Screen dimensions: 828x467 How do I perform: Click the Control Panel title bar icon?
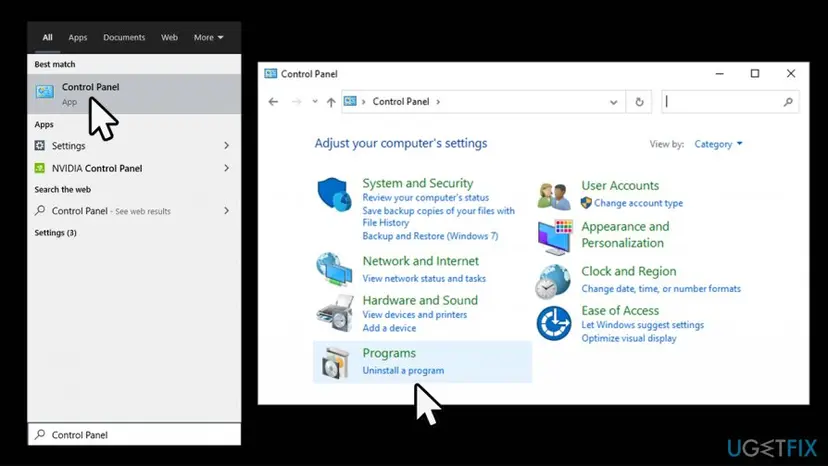point(271,73)
